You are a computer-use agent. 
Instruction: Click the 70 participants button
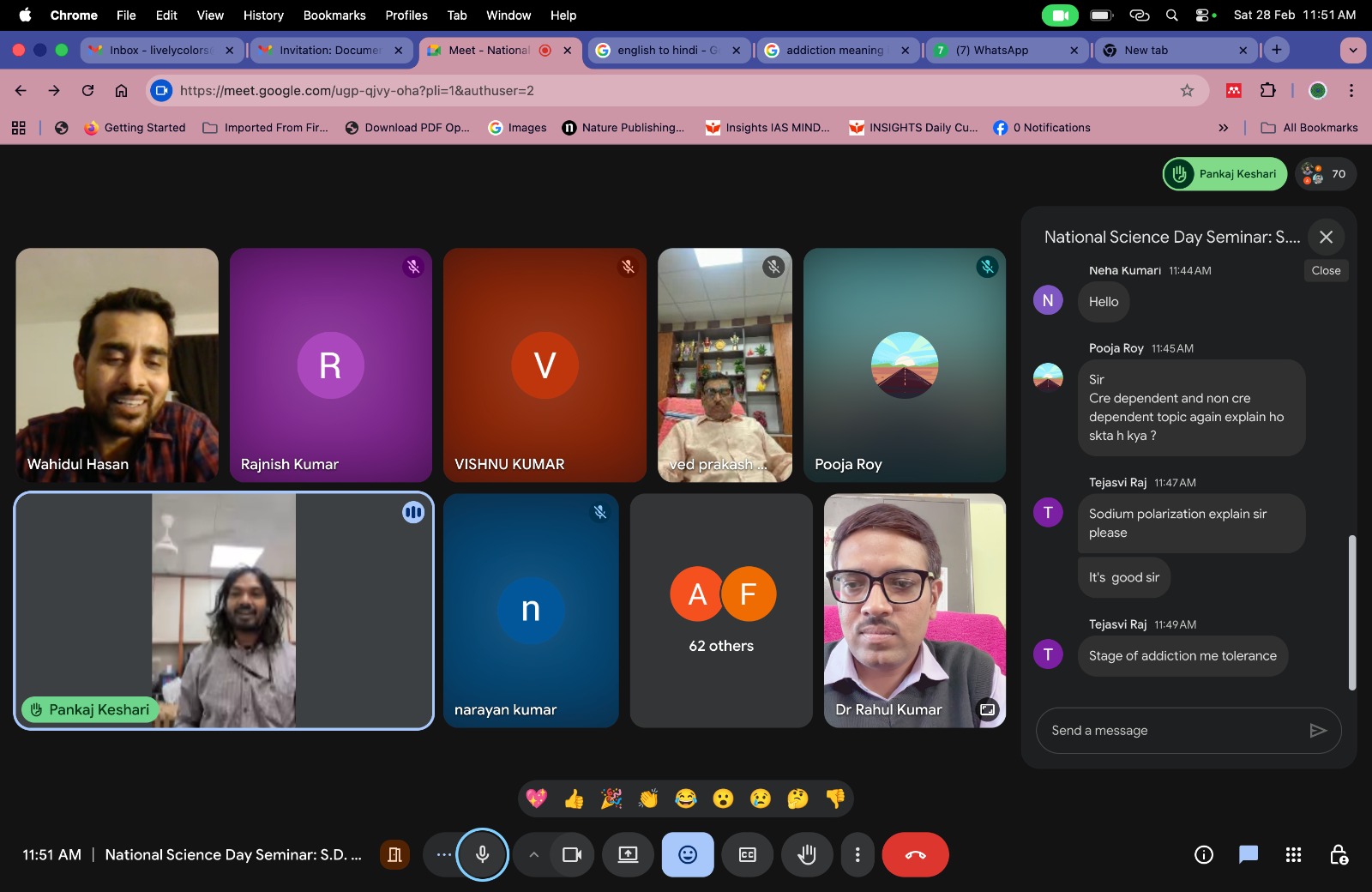pyautogui.click(x=1326, y=174)
